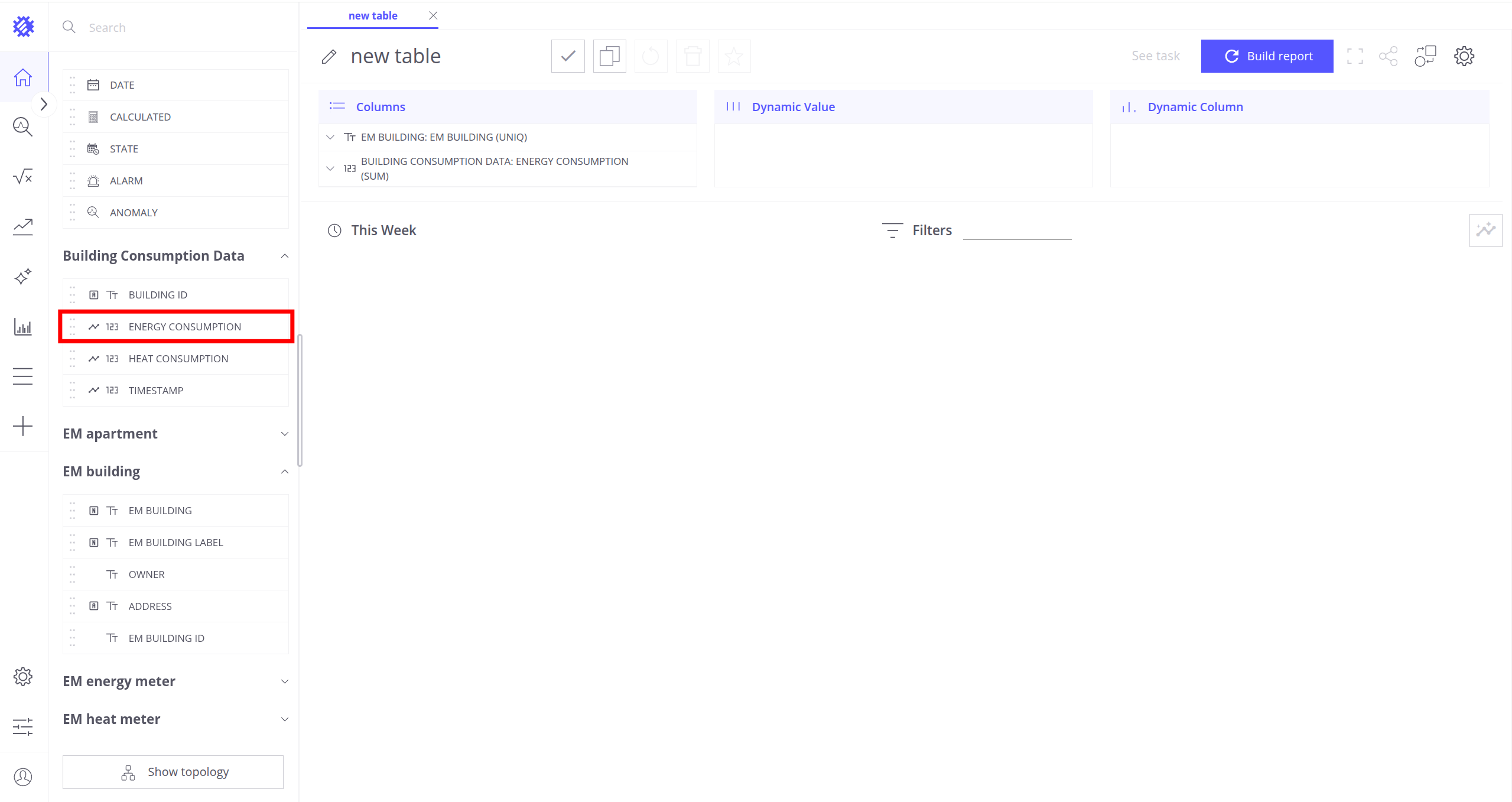Select the HEAT CONSUMPTION field
The image size is (1512, 802).
tap(178, 359)
